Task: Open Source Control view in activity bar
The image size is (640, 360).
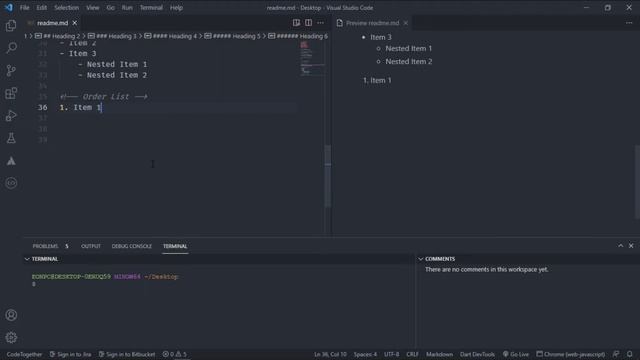Action: click(x=11, y=70)
